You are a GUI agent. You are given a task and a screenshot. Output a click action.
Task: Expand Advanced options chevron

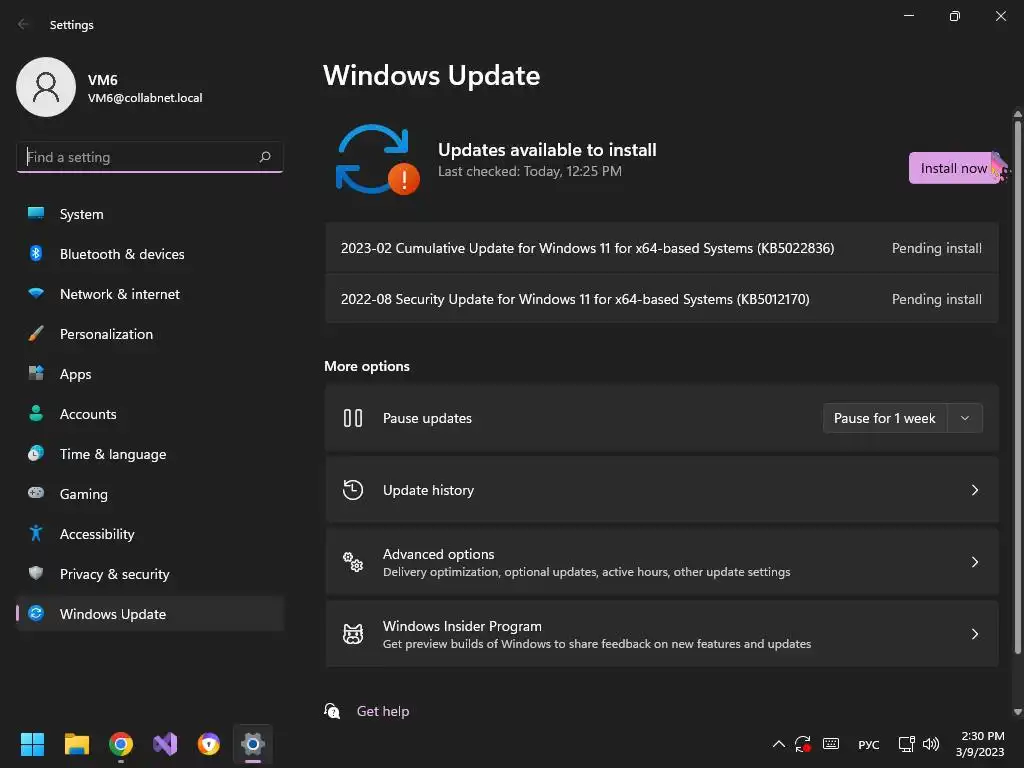tap(974, 562)
